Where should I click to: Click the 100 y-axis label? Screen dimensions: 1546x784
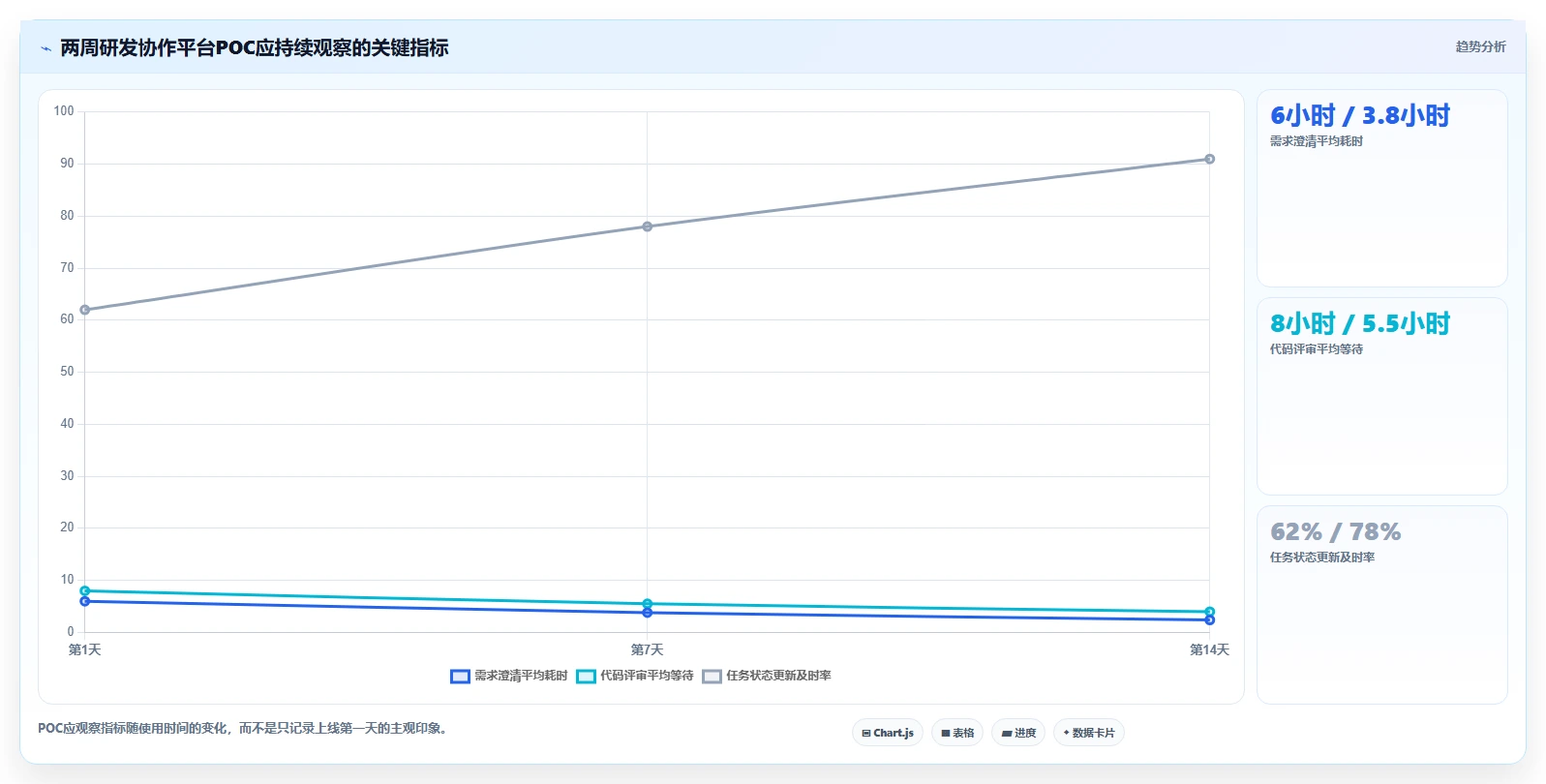click(64, 111)
